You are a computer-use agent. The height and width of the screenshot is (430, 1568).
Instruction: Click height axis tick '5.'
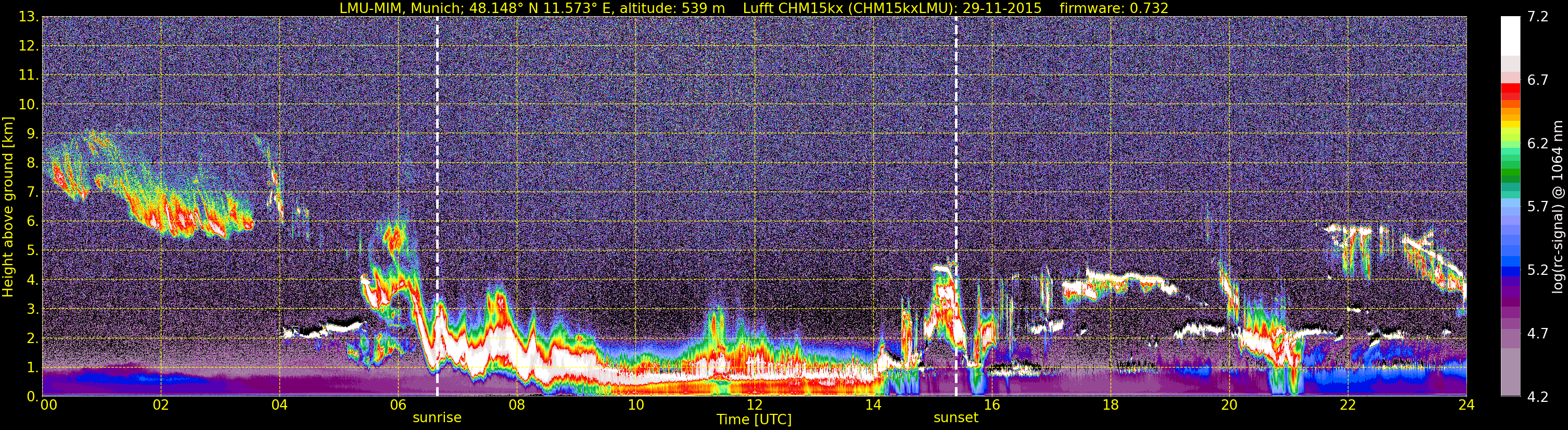(x=33, y=250)
